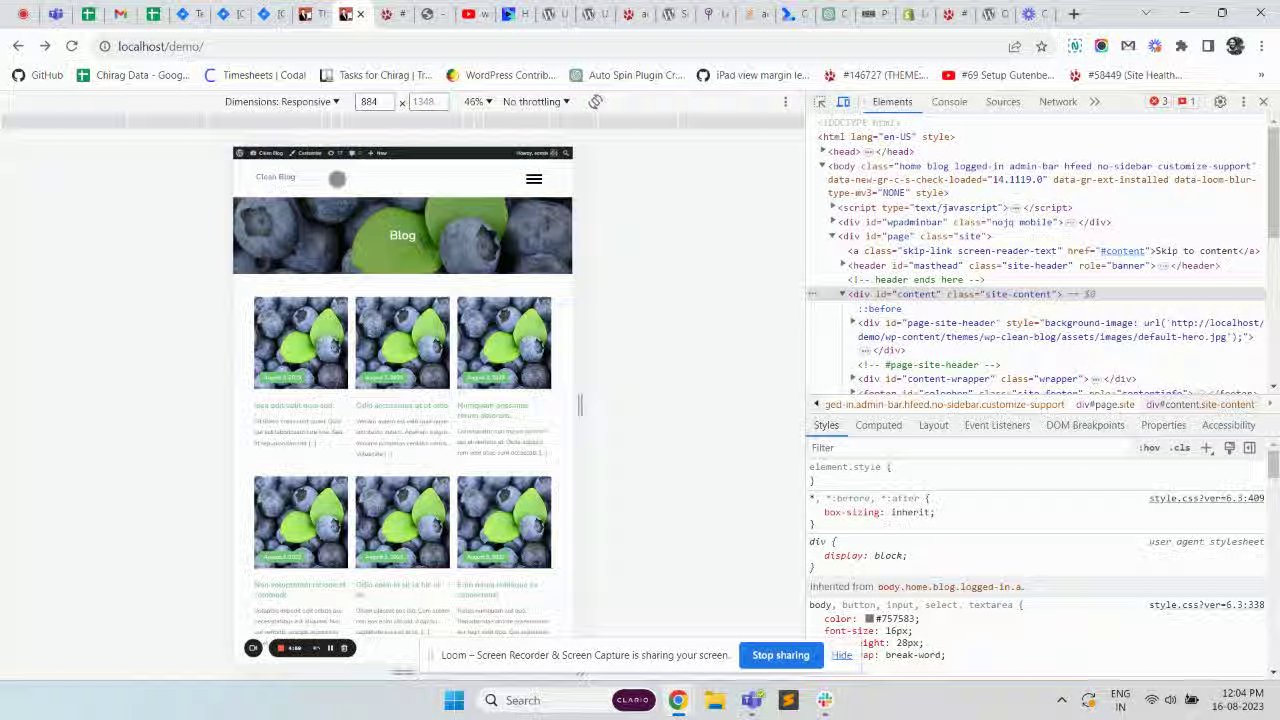Viewport: 1280px width, 720px height.
Task: Open device toolbar more options menu
Action: [785, 102]
